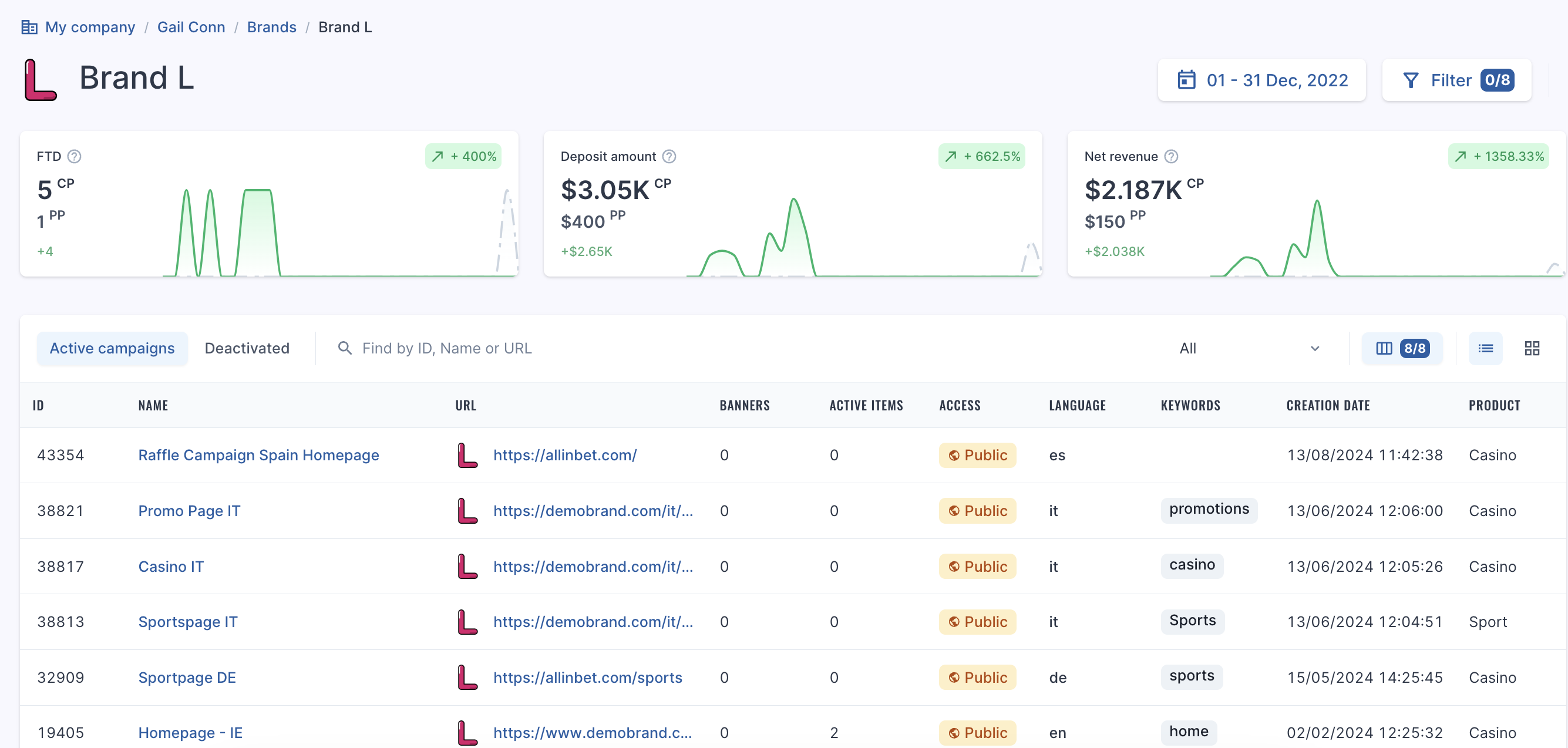Switch to grid view layout

coord(1532,348)
